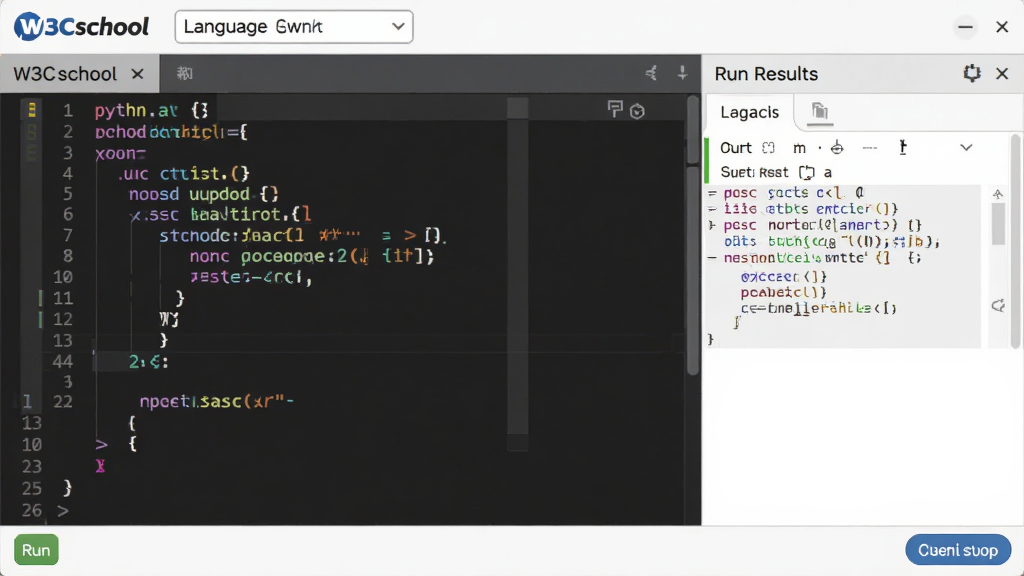Open the Language dropdown
The width and height of the screenshot is (1024, 576).
pos(294,27)
